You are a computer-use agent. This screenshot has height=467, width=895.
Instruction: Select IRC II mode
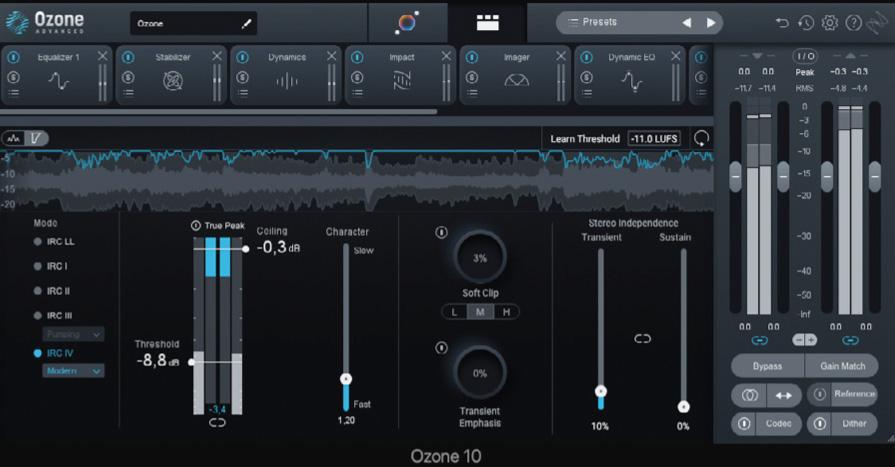pyautogui.click(x=51, y=291)
